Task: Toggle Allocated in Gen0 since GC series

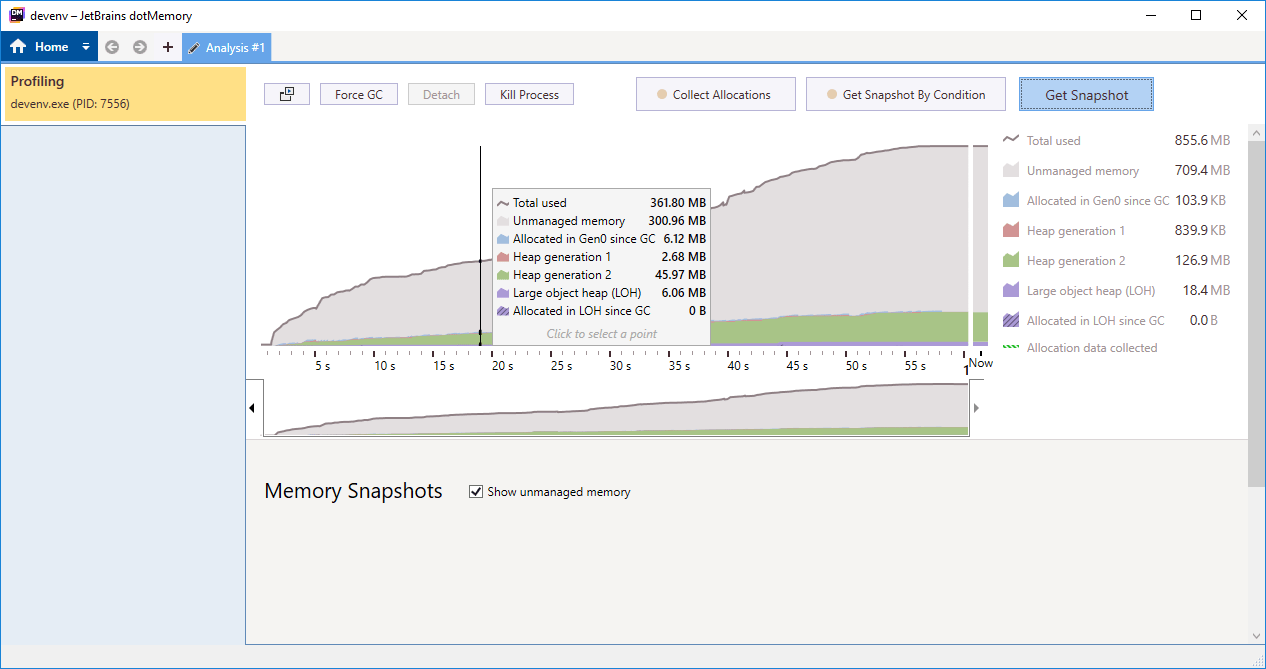Action: click(1097, 201)
